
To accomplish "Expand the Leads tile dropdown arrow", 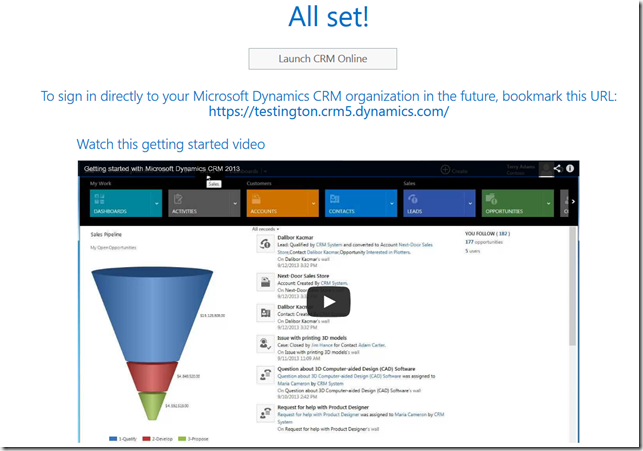I will (470, 203).
